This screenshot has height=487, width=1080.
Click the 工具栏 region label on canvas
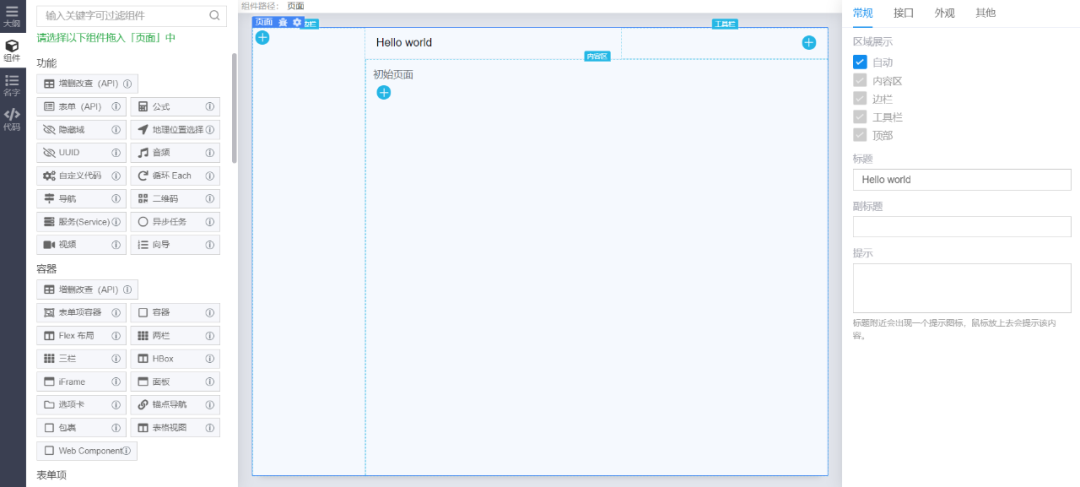[725, 24]
